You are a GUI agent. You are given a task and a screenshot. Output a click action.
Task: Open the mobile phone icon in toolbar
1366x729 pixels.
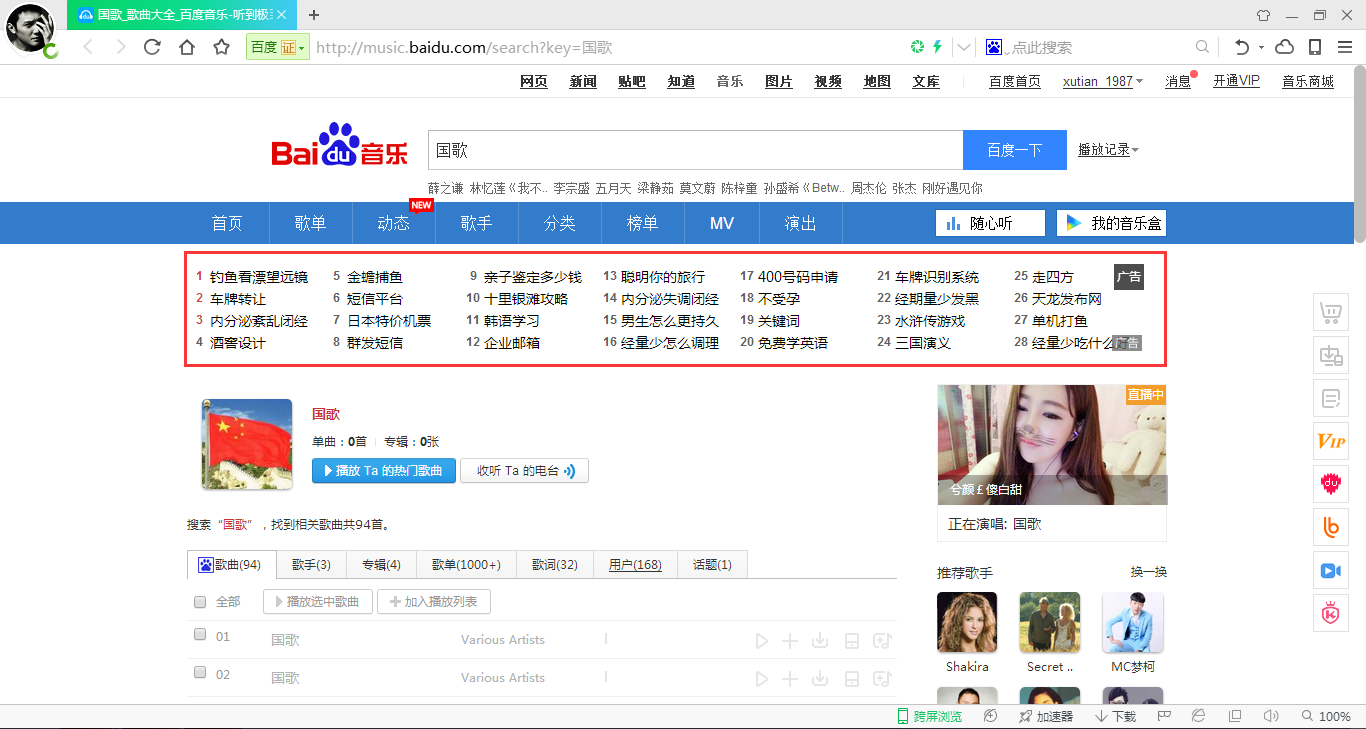coord(1315,47)
